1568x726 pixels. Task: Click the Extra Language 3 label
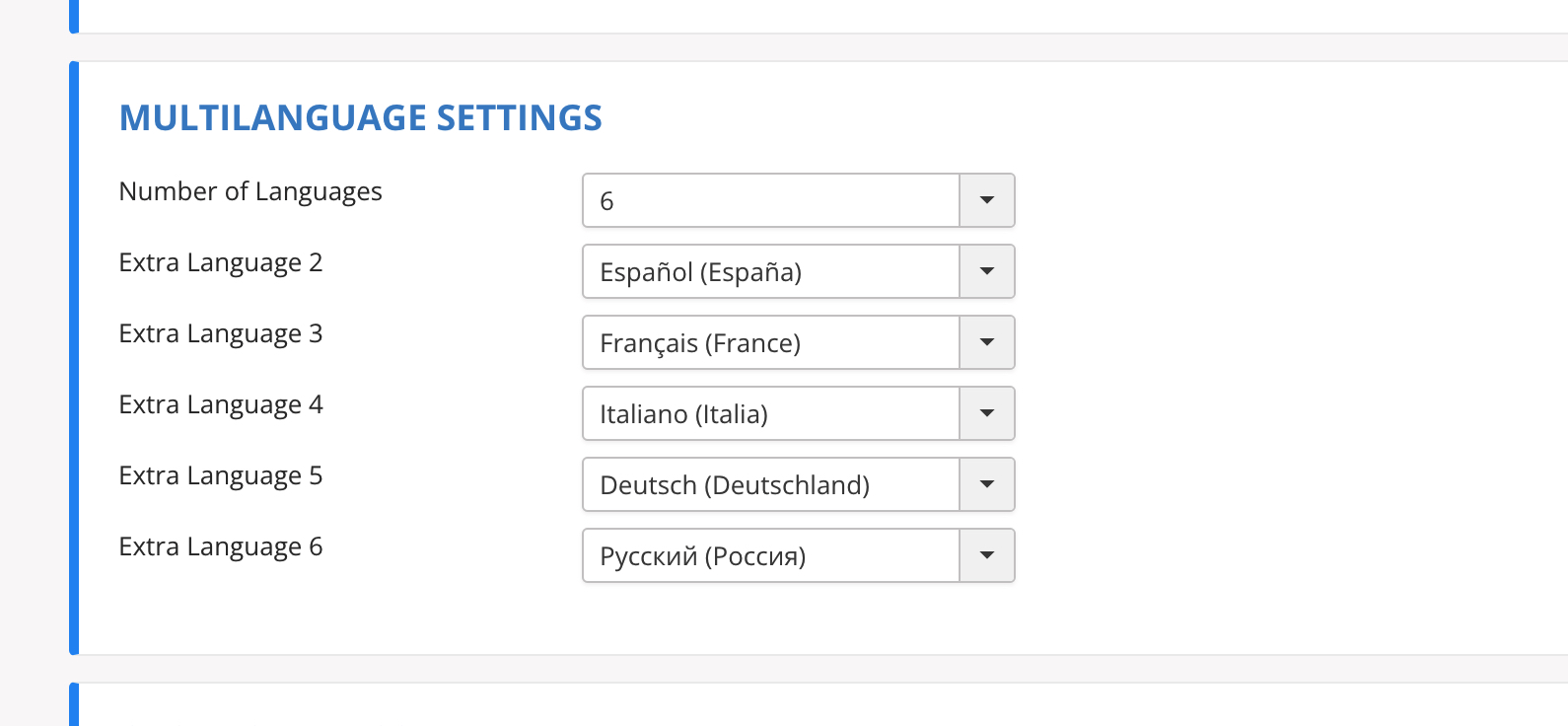pos(220,333)
